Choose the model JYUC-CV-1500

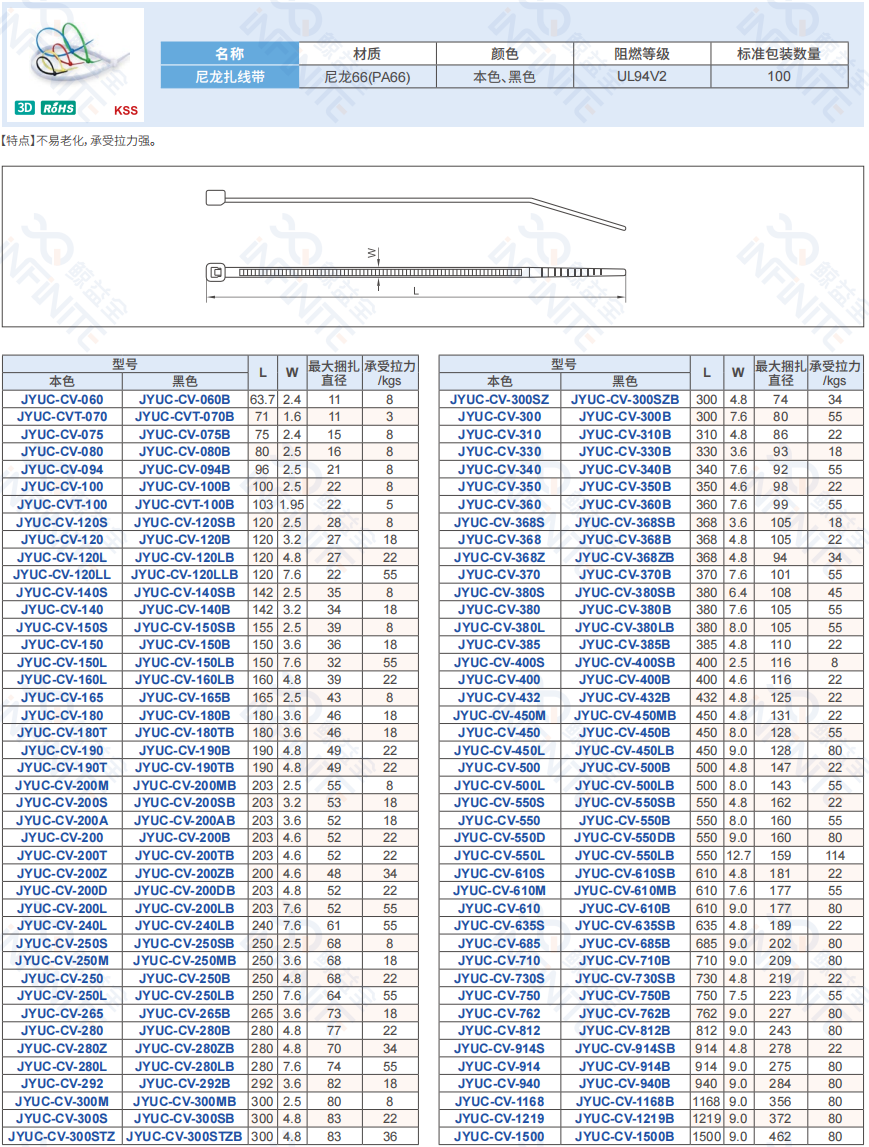(x=499, y=1136)
